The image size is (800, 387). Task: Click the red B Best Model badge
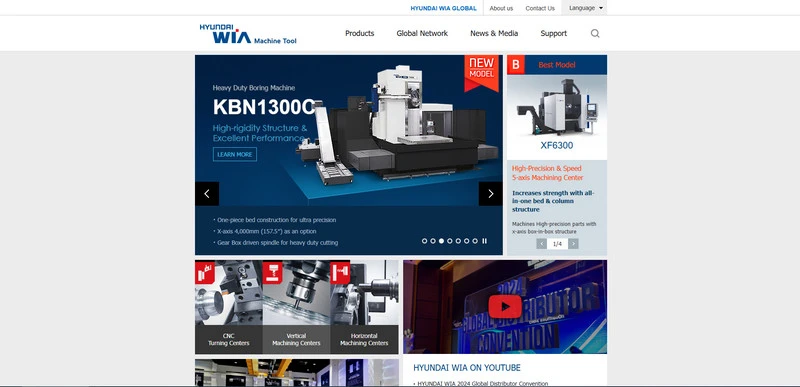515,65
